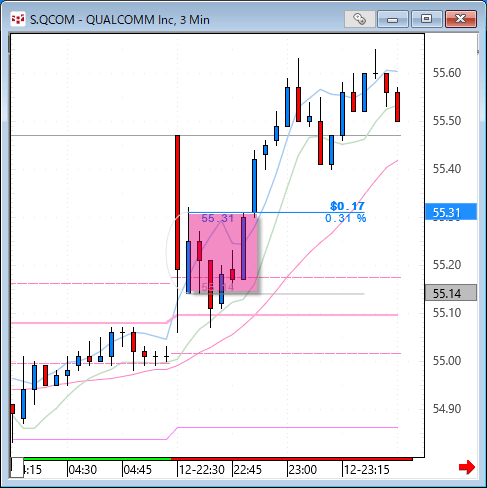
Task: Click the 0.31 % annotation text
Action: (x=346, y=218)
